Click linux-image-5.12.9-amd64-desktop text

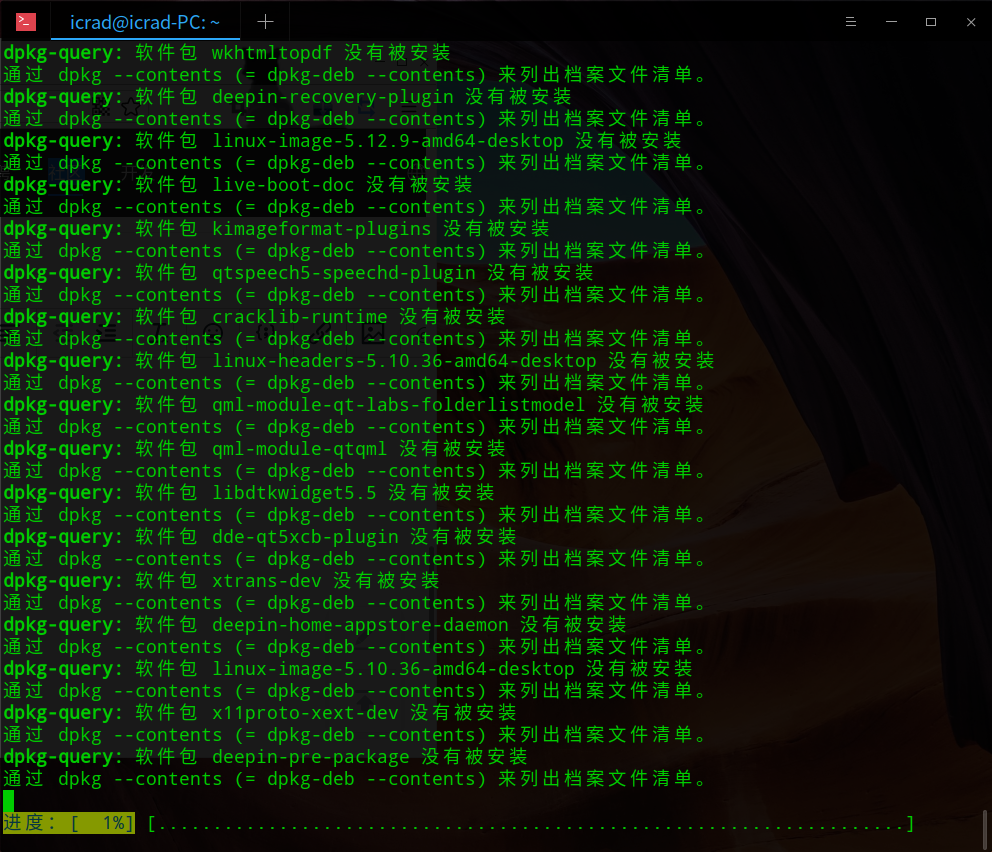[x=387, y=140]
